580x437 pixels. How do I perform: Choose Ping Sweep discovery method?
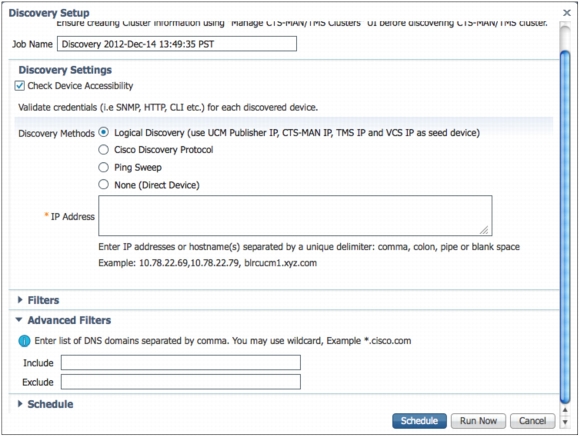(x=104, y=167)
